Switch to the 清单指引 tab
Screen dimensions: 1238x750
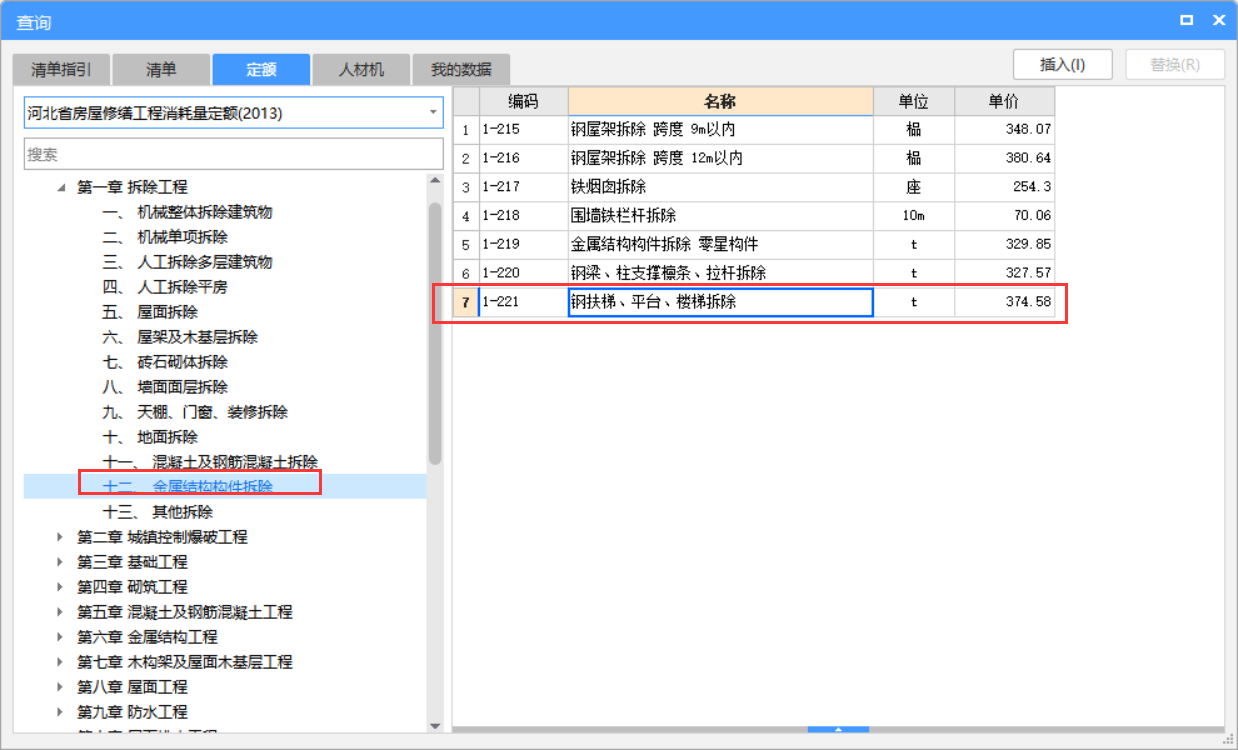click(x=61, y=70)
